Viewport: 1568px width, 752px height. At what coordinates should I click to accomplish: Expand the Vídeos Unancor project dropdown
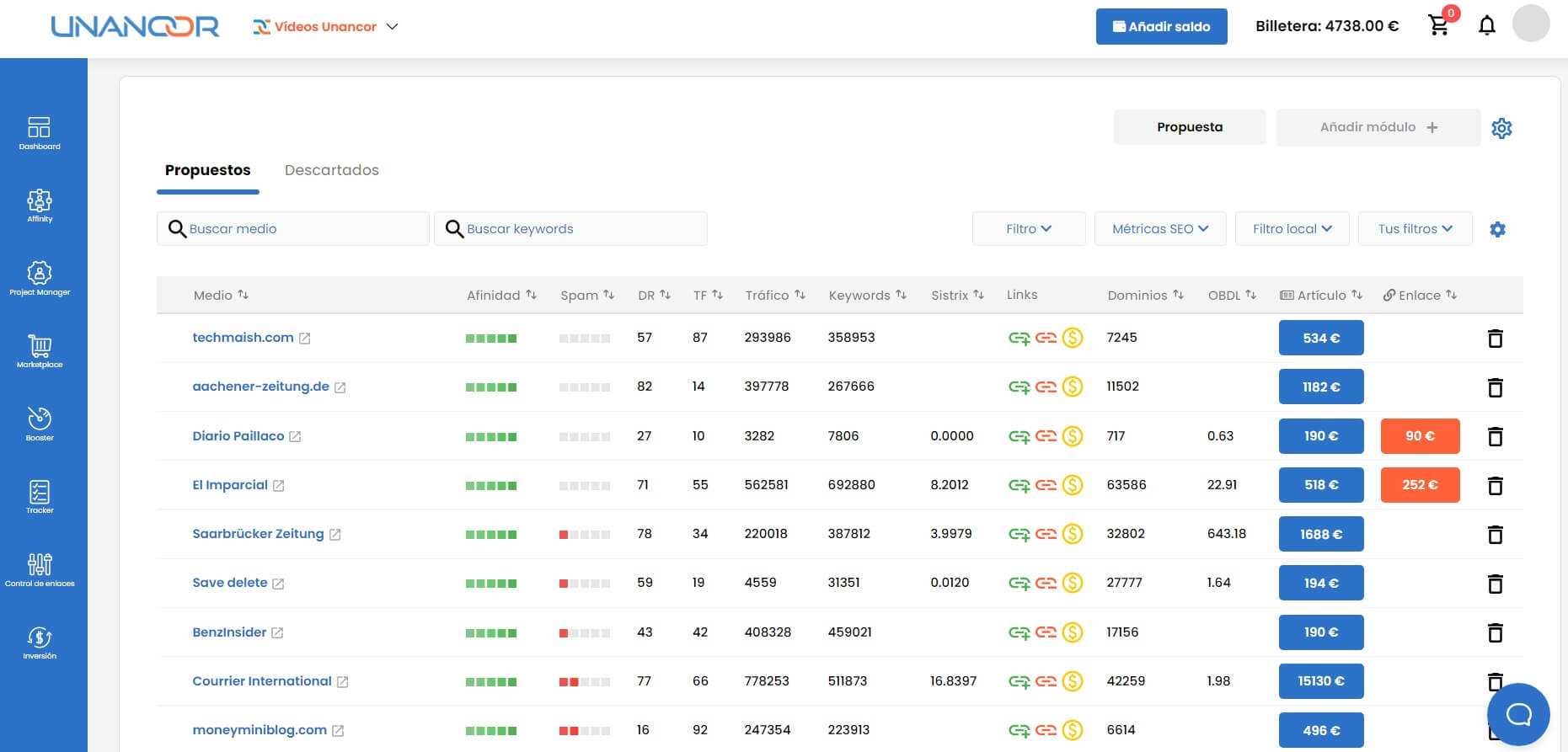click(x=325, y=27)
